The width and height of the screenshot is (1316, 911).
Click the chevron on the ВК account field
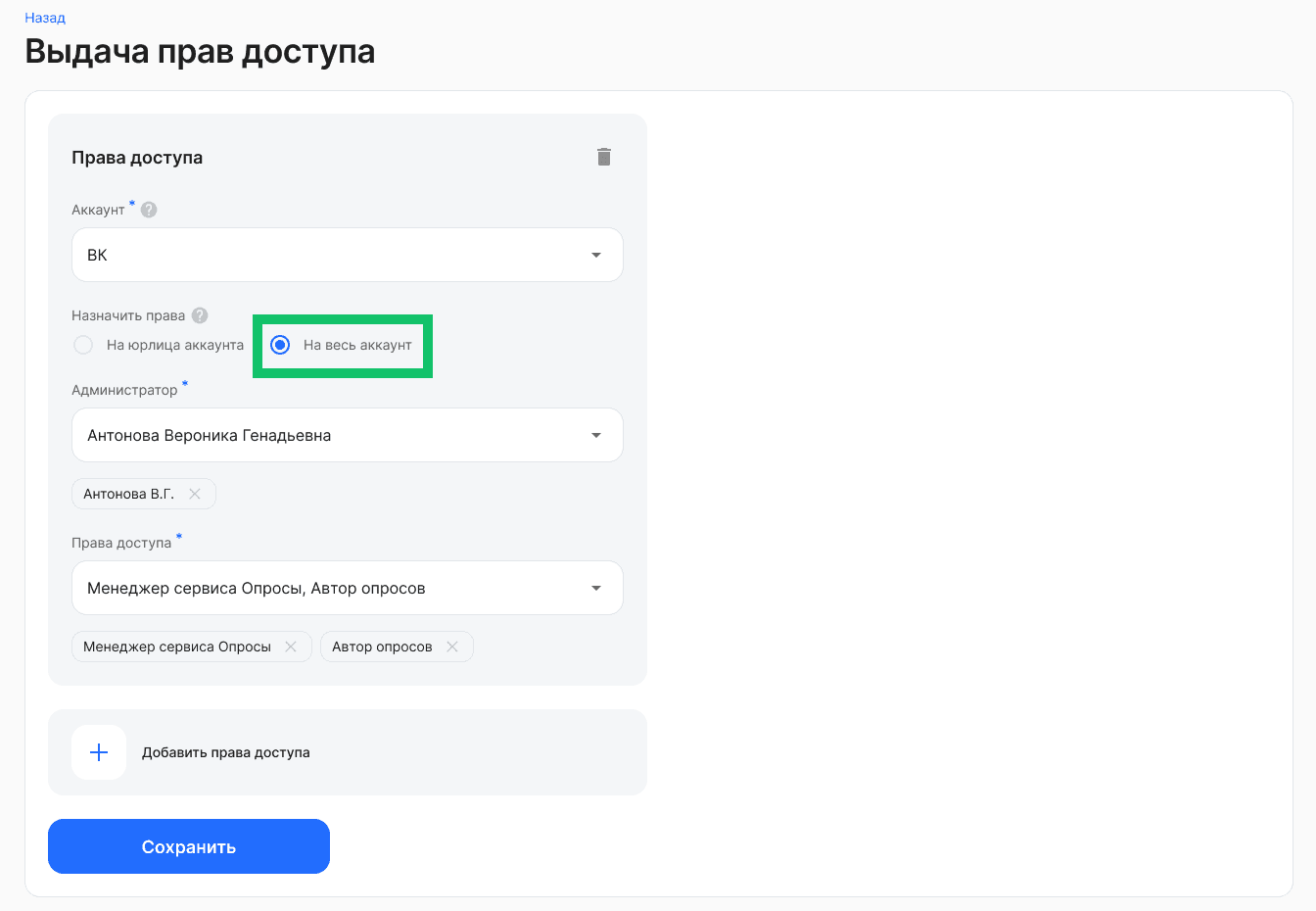[x=595, y=255]
